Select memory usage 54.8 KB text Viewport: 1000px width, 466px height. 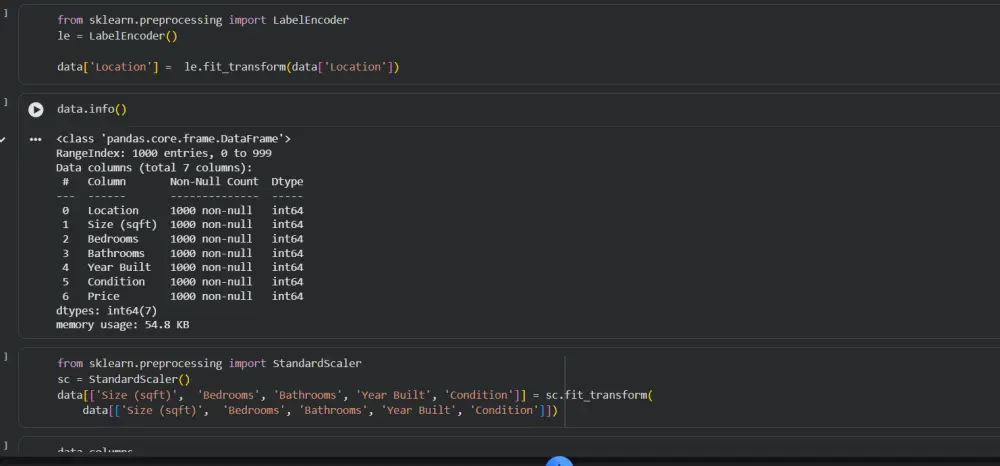point(122,325)
